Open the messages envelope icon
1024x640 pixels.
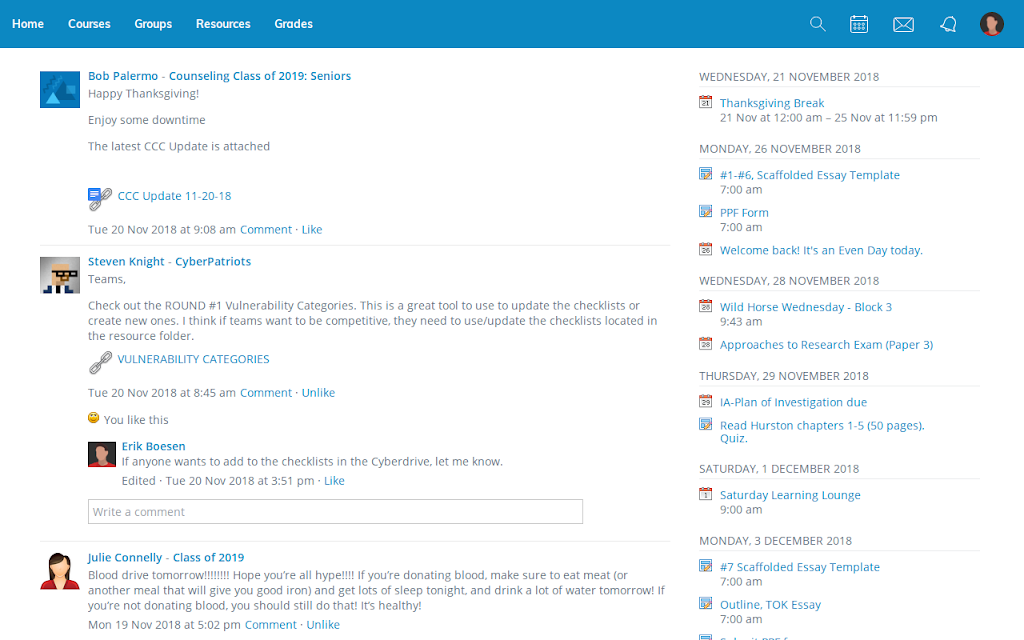pyautogui.click(x=903, y=24)
